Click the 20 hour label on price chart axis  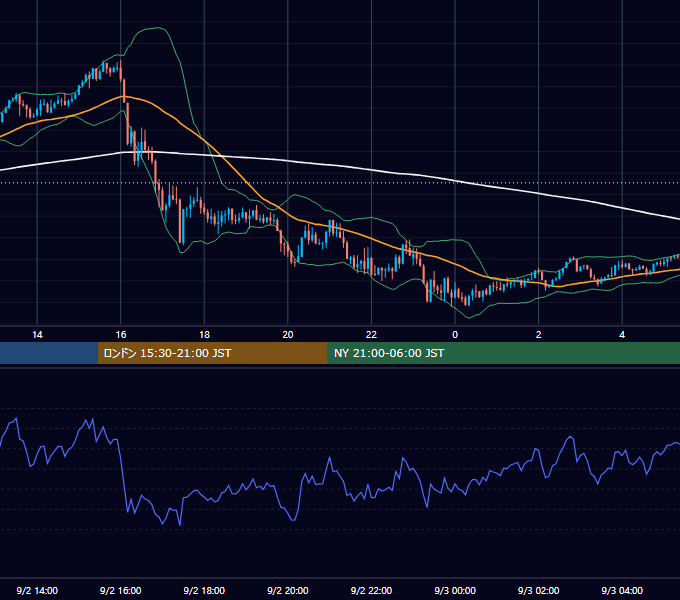288,335
